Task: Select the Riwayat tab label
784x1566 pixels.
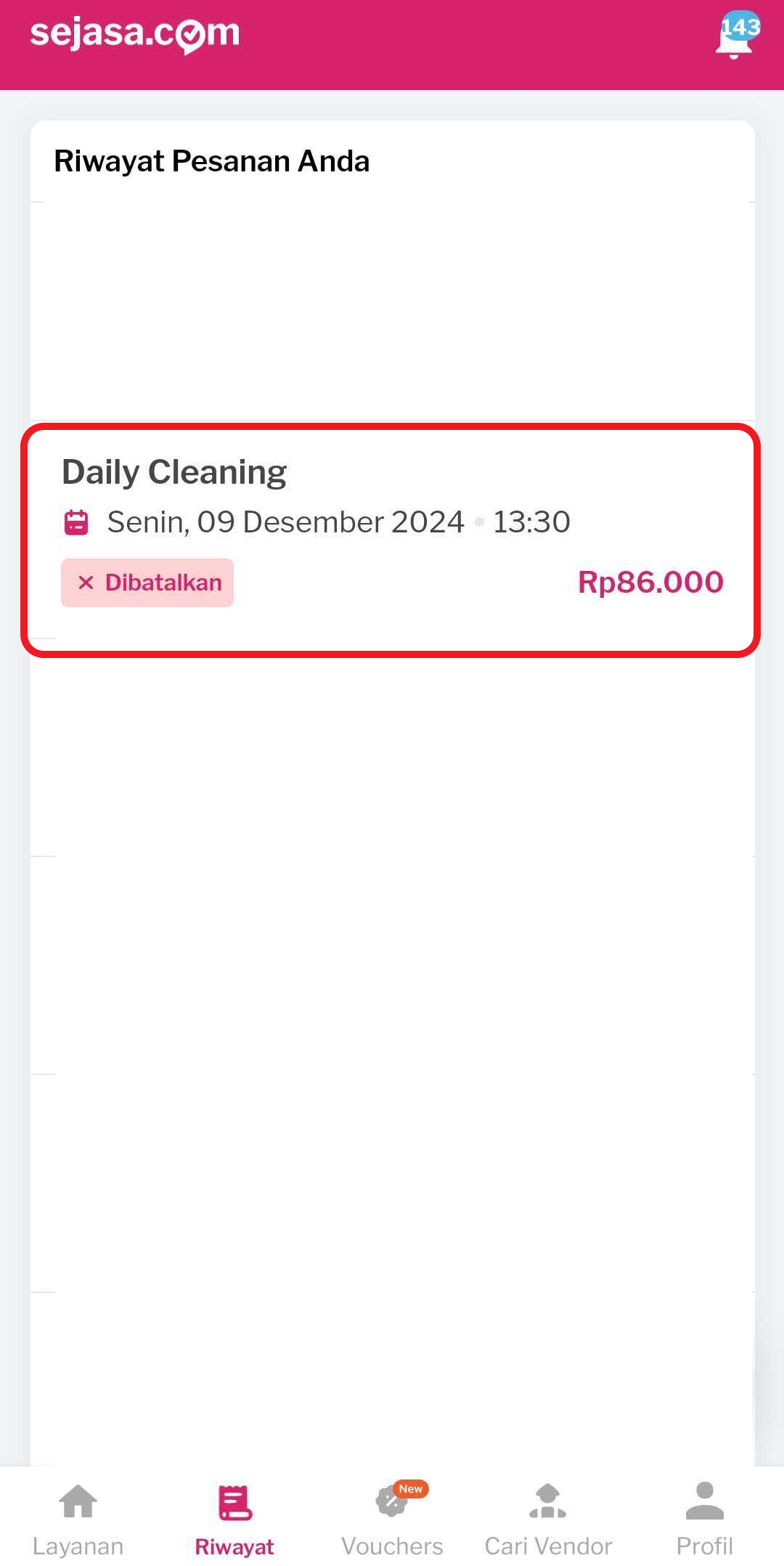Action: [234, 1546]
